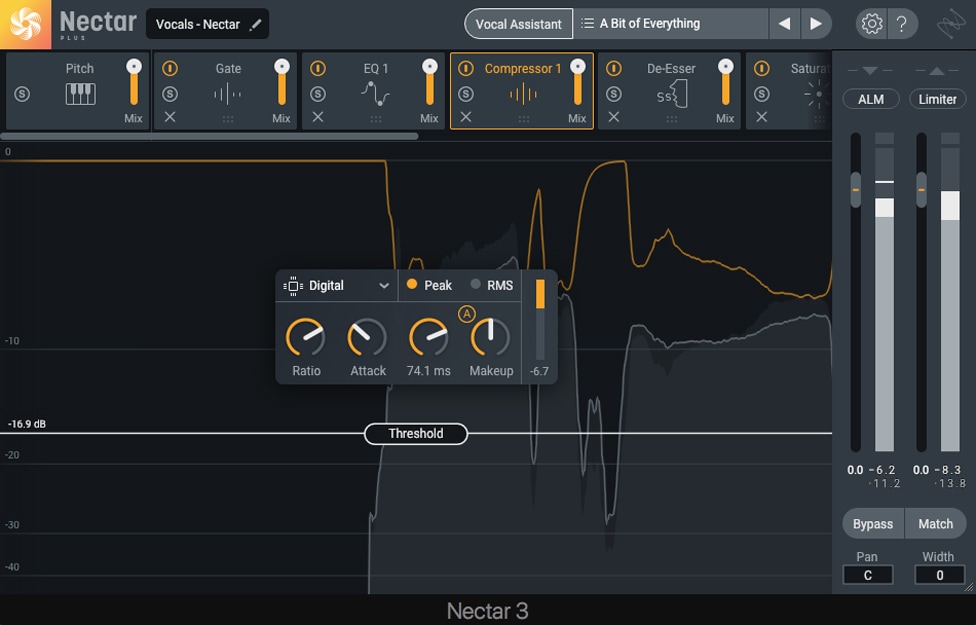Solo the De-Esser module

coord(614,94)
